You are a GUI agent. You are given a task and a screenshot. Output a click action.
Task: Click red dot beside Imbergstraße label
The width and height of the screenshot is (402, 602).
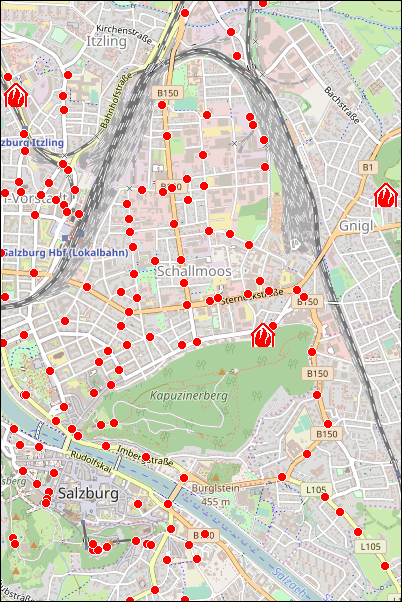(x=146, y=457)
